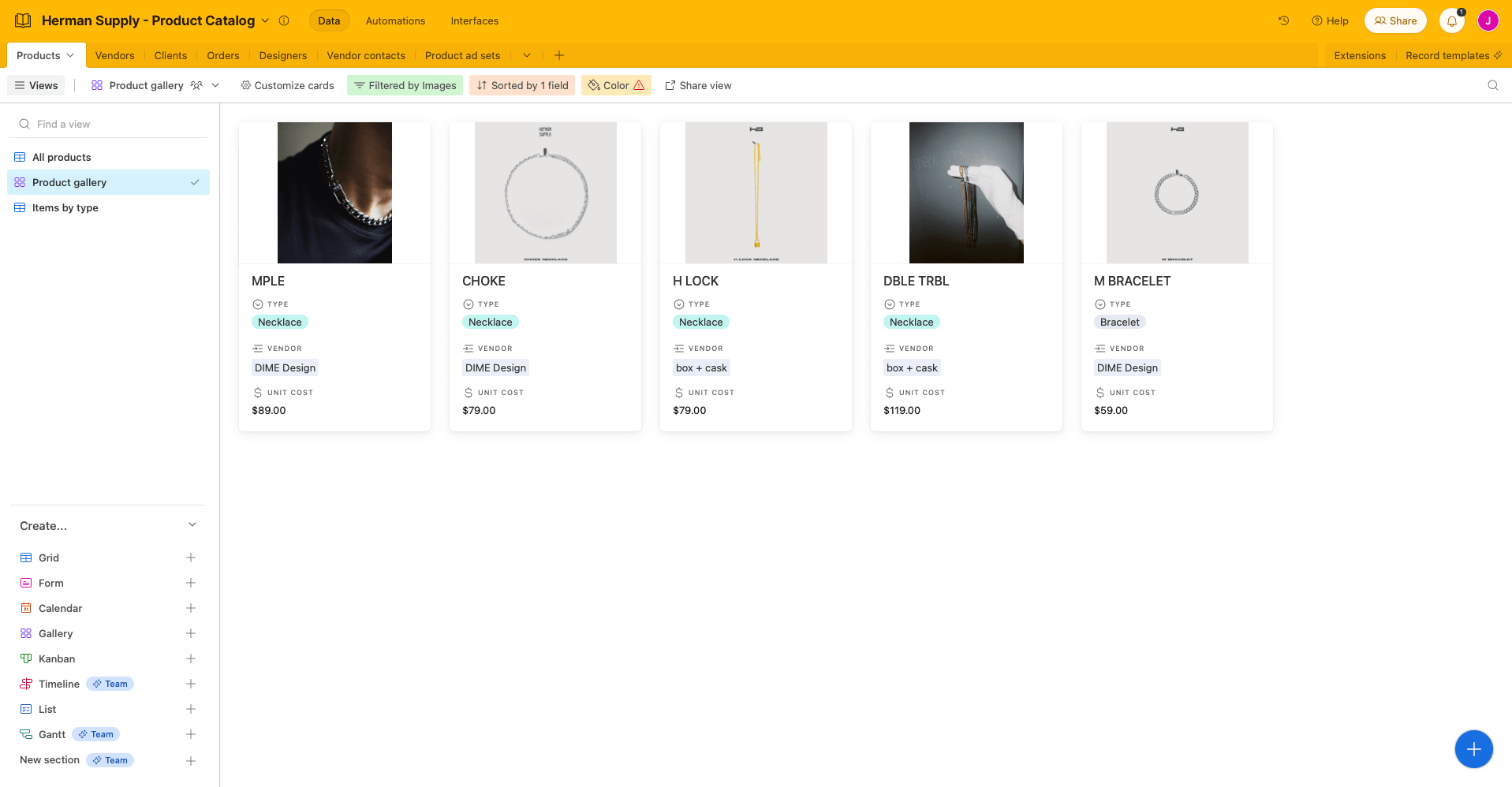Click the All products grid icon
1512x787 pixels.
click(x=20, y=157)
